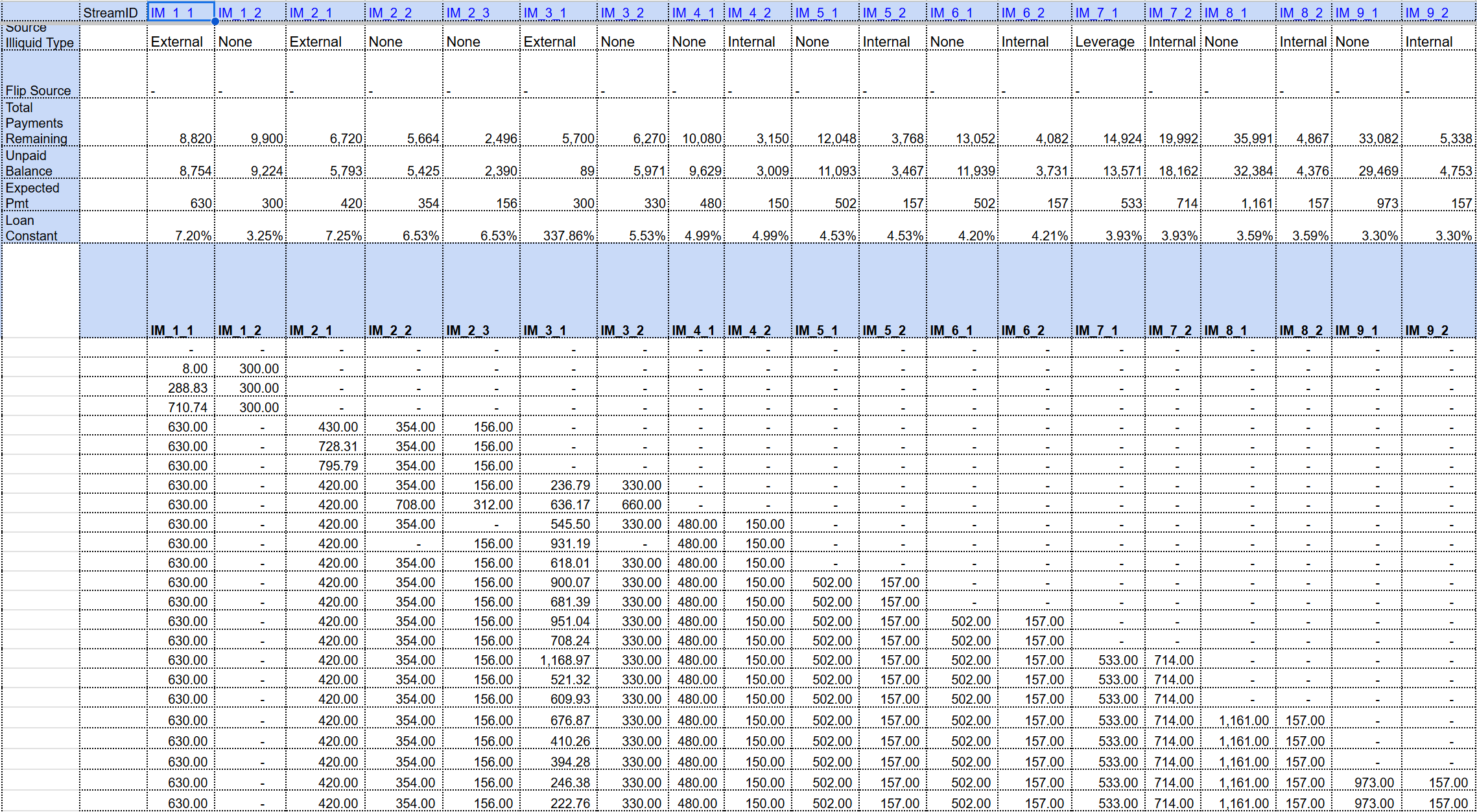Select the cell with value 795.79
This screenshot has height=812, width=1477.
(x=338, y=466)
